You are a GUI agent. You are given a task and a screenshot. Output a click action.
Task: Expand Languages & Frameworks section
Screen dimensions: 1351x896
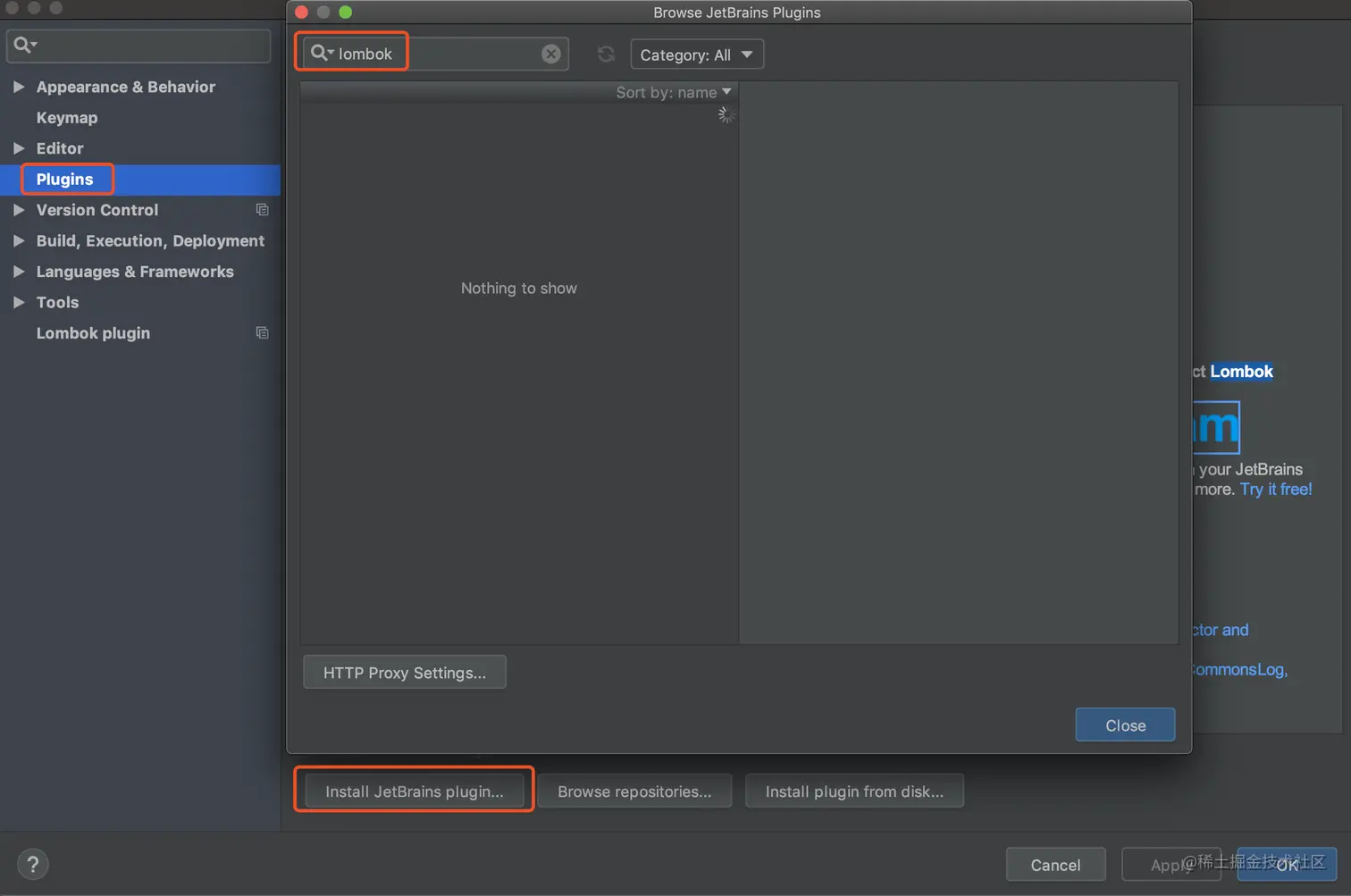tap(19, 272)
